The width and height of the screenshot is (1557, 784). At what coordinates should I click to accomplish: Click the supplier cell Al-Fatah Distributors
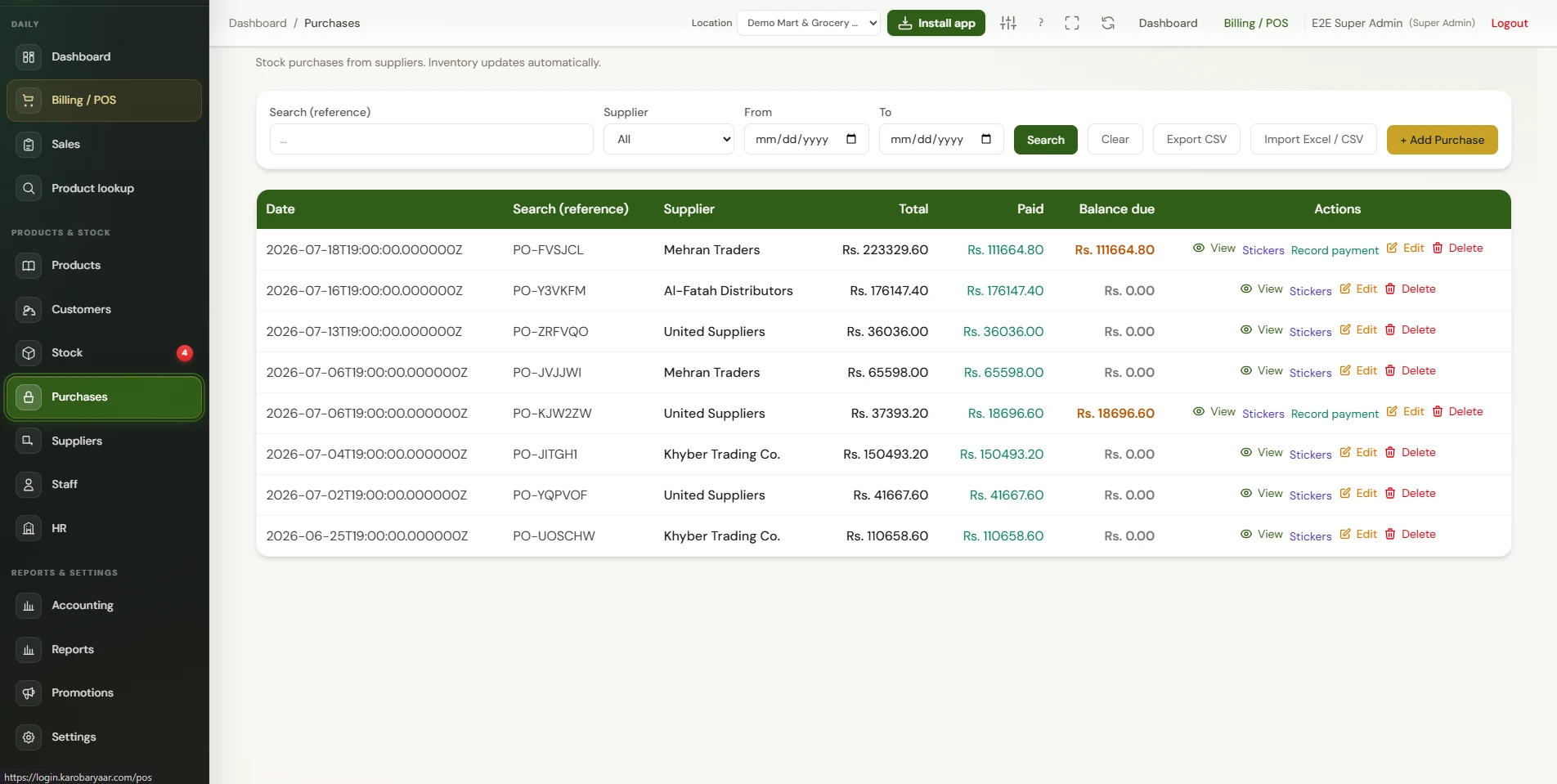tap(728, 290)
